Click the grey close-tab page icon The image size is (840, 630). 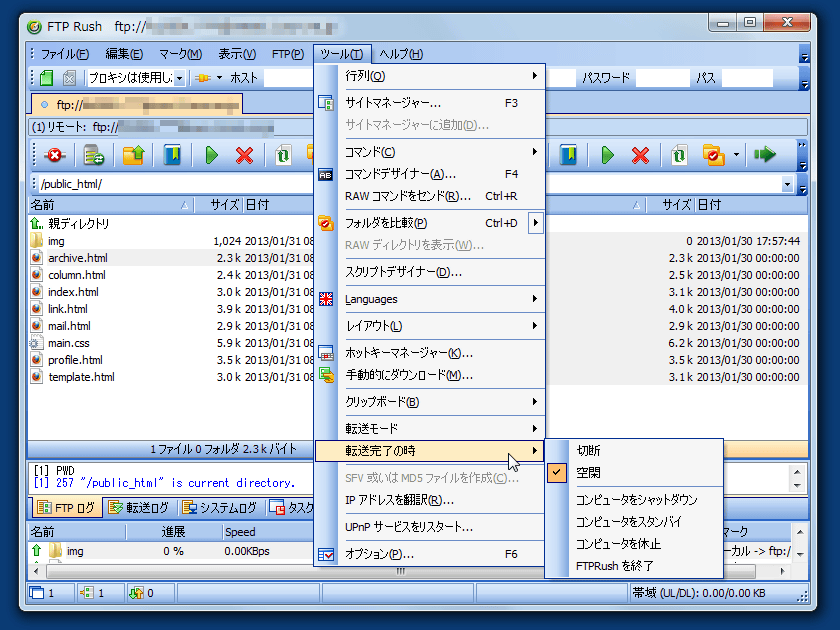69,78
